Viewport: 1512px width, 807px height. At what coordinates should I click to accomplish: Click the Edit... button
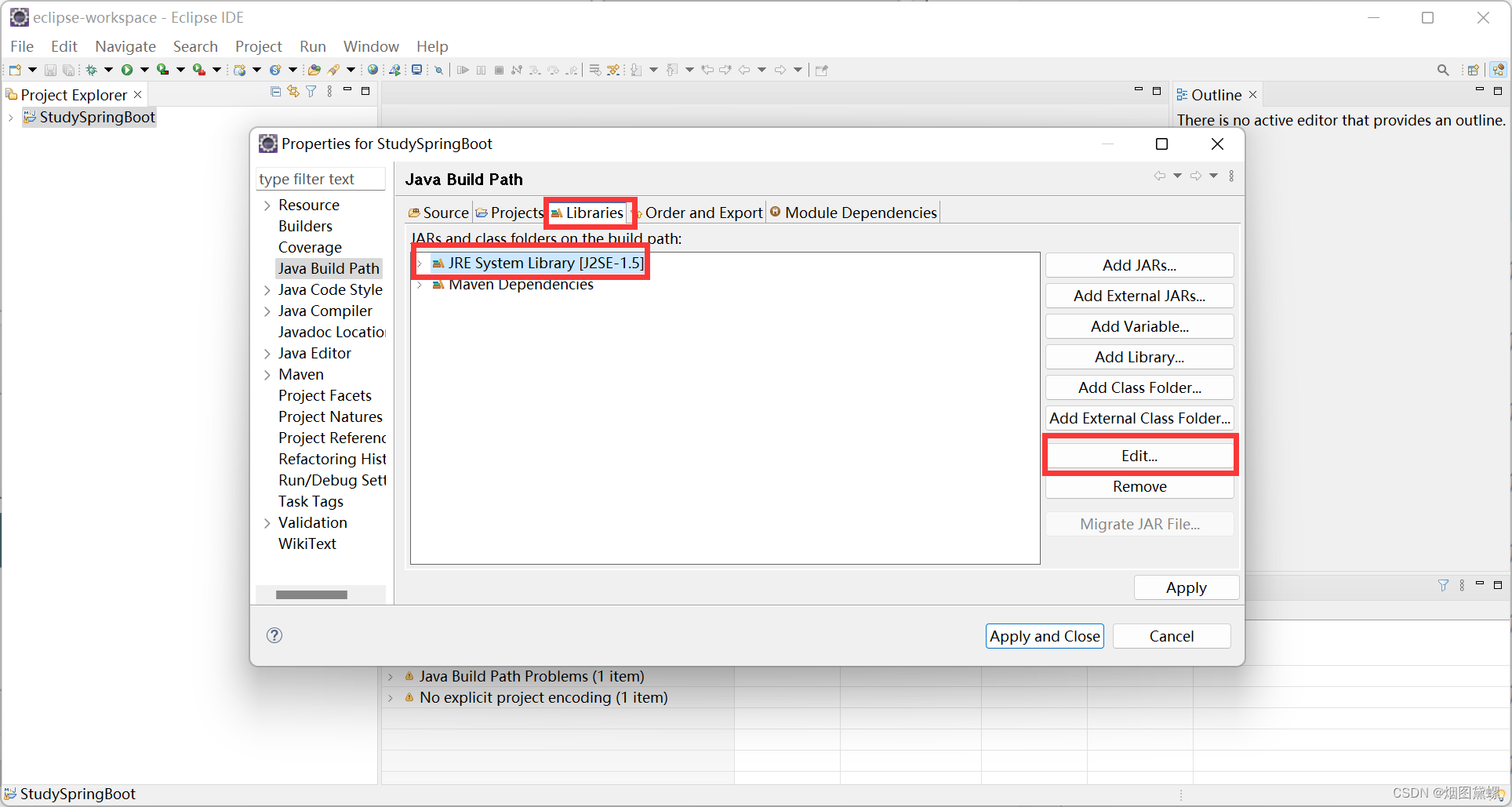(1139, 456)
